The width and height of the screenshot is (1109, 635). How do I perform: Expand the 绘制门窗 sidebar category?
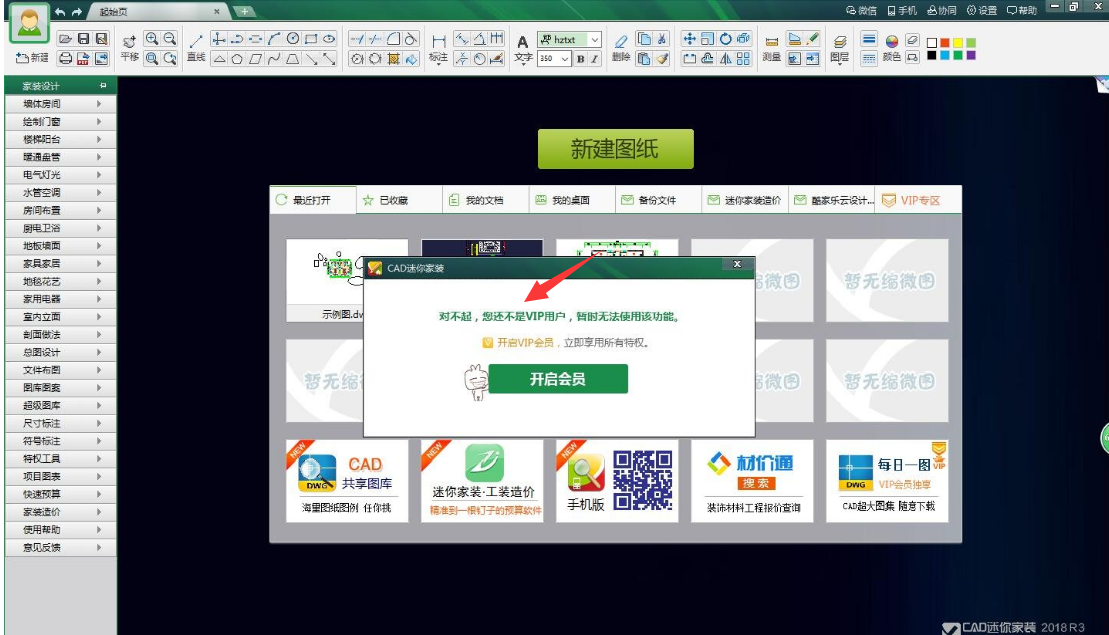point(60,122)
